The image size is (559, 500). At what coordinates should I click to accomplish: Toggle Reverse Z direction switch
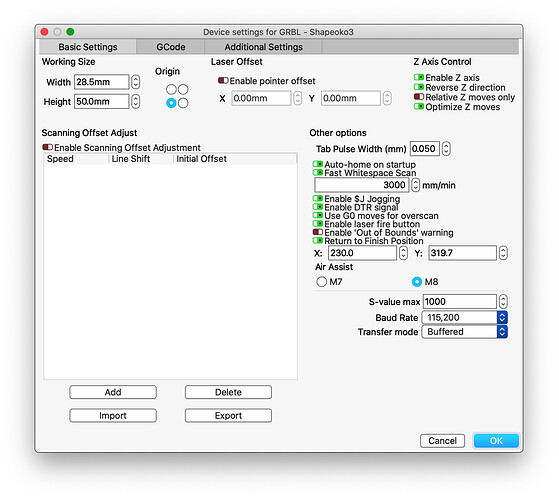click(x=419, y=87)
